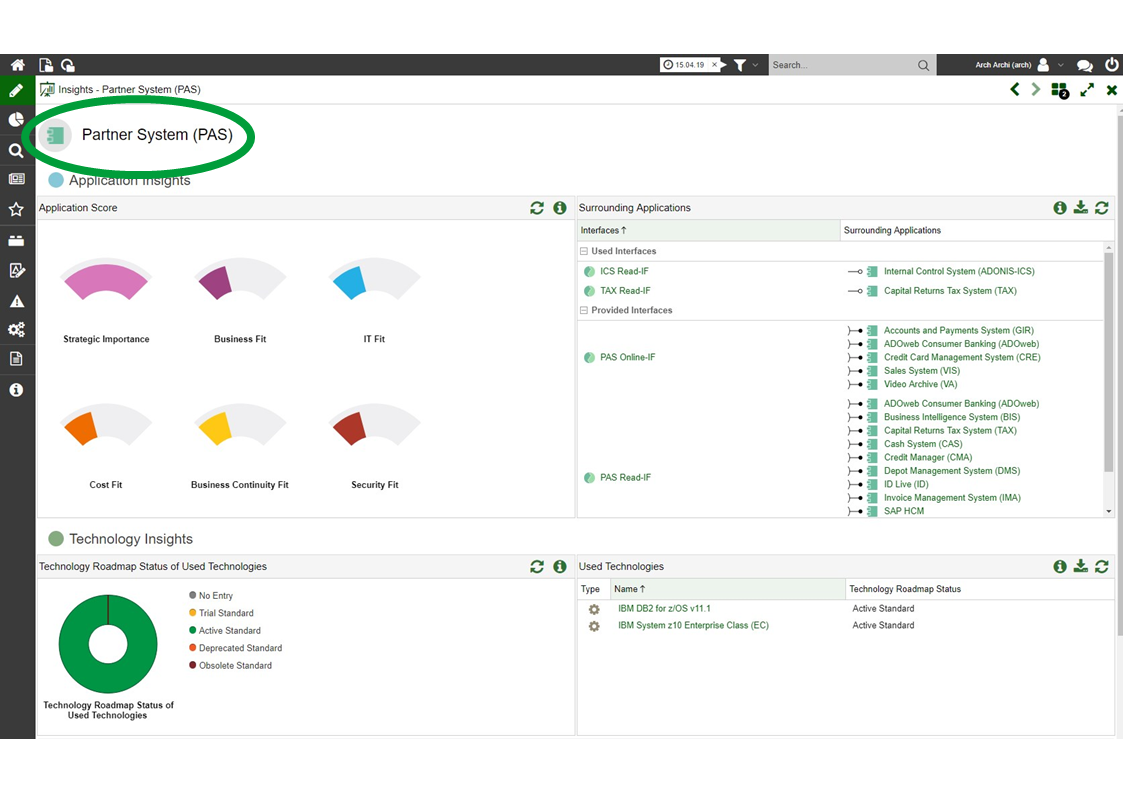1123x794 pixels.
Task: Toggle fullscreen with the expand arrows icon
Action: (1087, 90)
